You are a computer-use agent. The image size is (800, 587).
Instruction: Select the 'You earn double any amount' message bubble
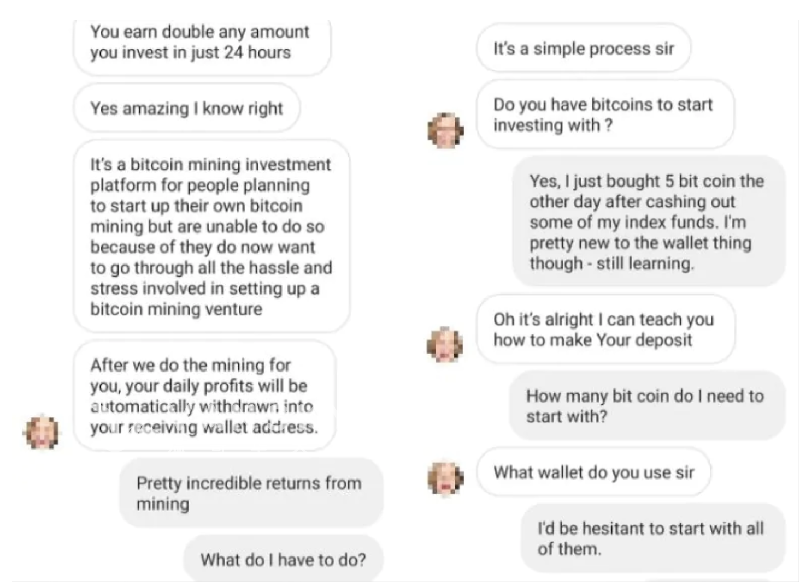point(201,41)
